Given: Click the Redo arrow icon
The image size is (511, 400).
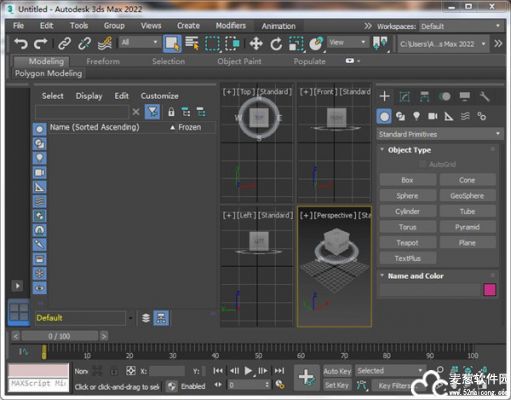Looking at the screenshot, I should click(41, 44).
